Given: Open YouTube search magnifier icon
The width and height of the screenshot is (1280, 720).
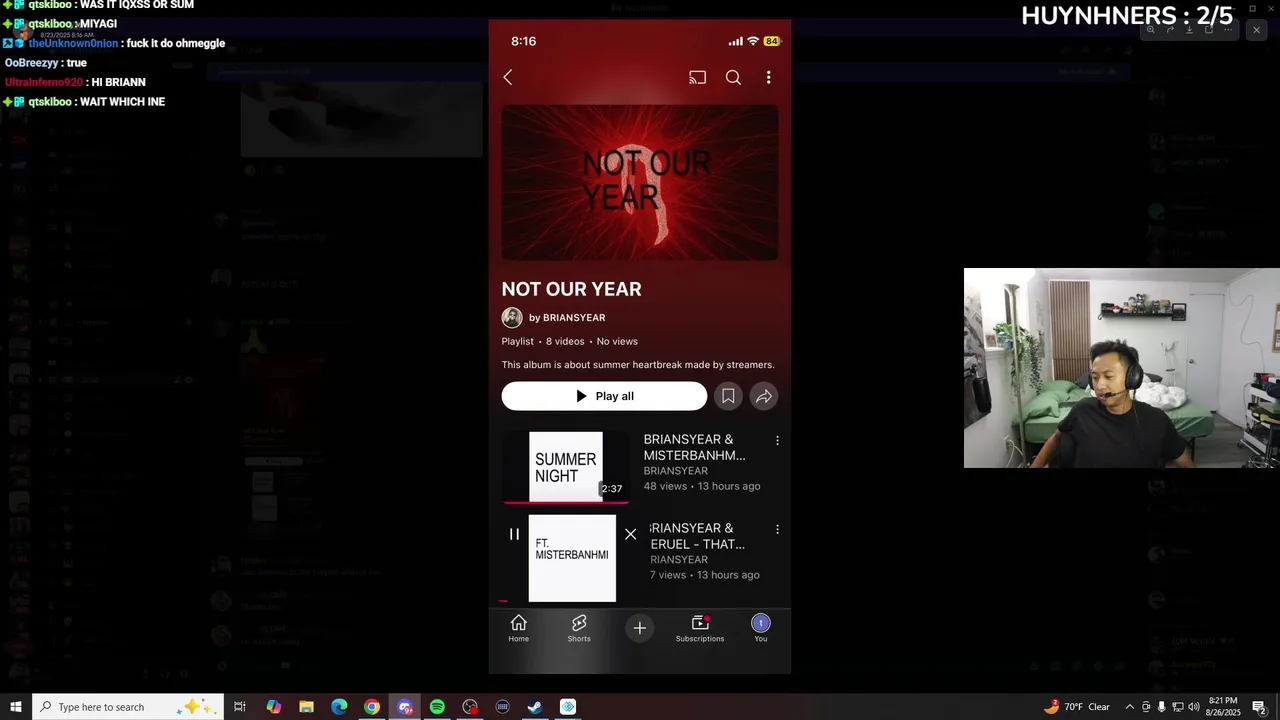Looking at the screenshot, I should [733, 78].
